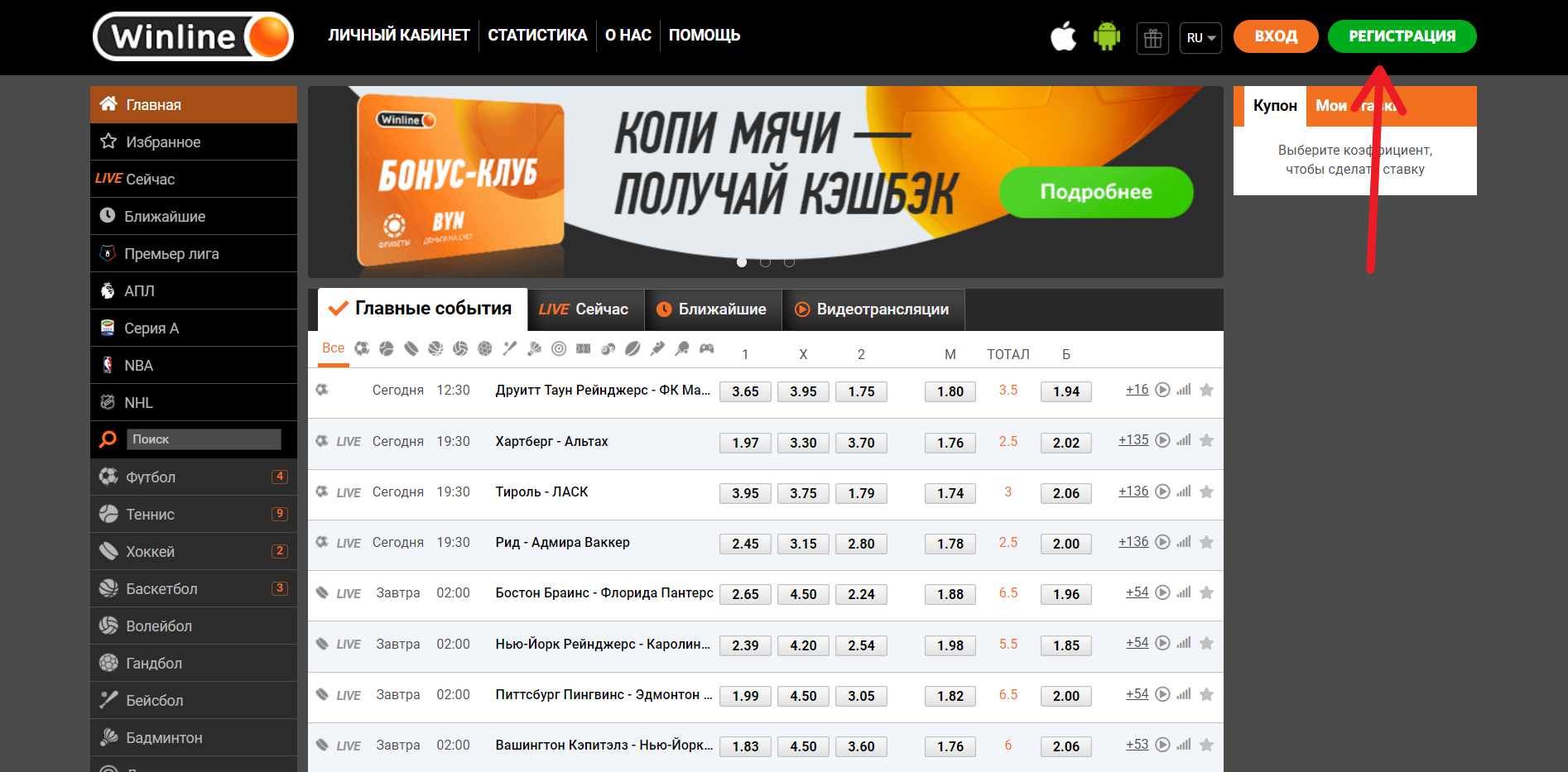Open the gift bonuses icon in header

pos(1152,38)
